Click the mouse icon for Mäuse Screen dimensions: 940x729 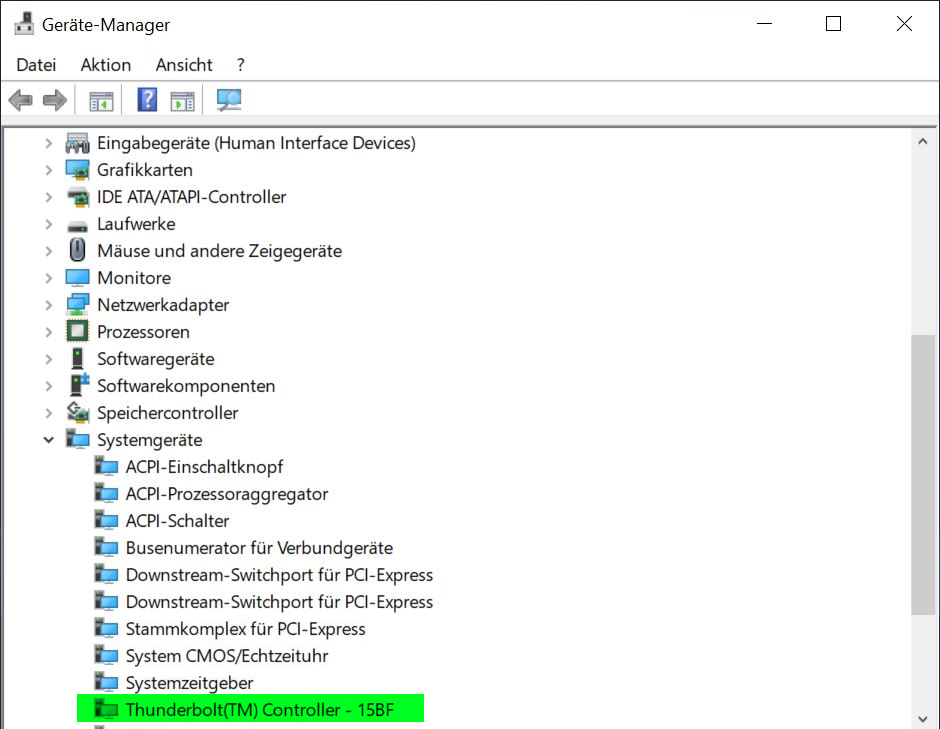pyautogui.click(x=77, y=250)
